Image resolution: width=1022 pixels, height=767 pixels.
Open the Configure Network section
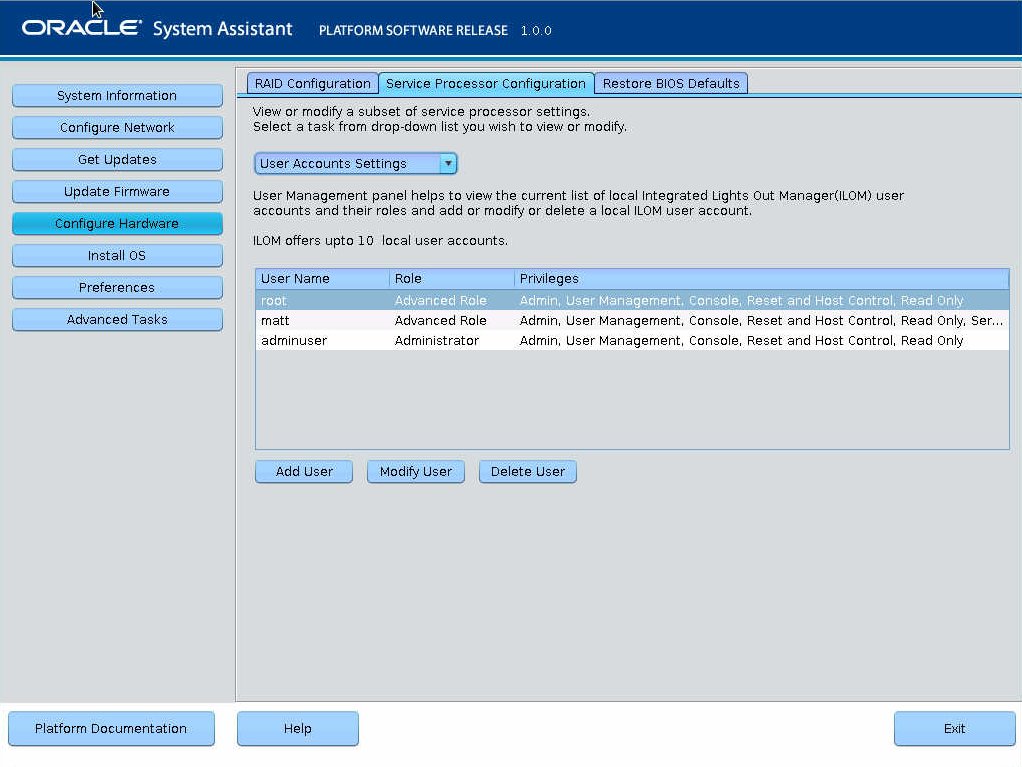pyautogui.click(x=117, y=127)
